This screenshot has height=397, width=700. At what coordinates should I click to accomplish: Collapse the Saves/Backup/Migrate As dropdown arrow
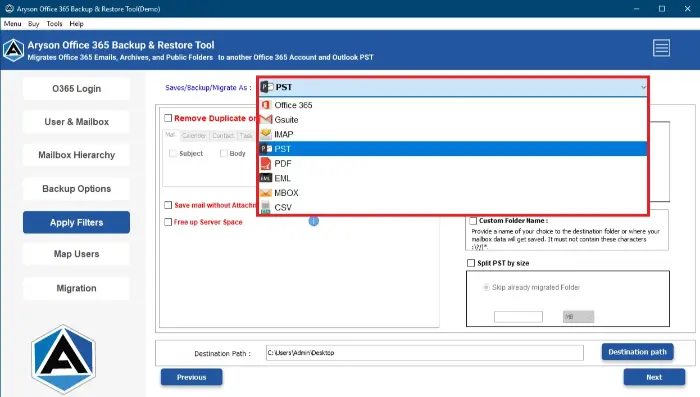643,87
